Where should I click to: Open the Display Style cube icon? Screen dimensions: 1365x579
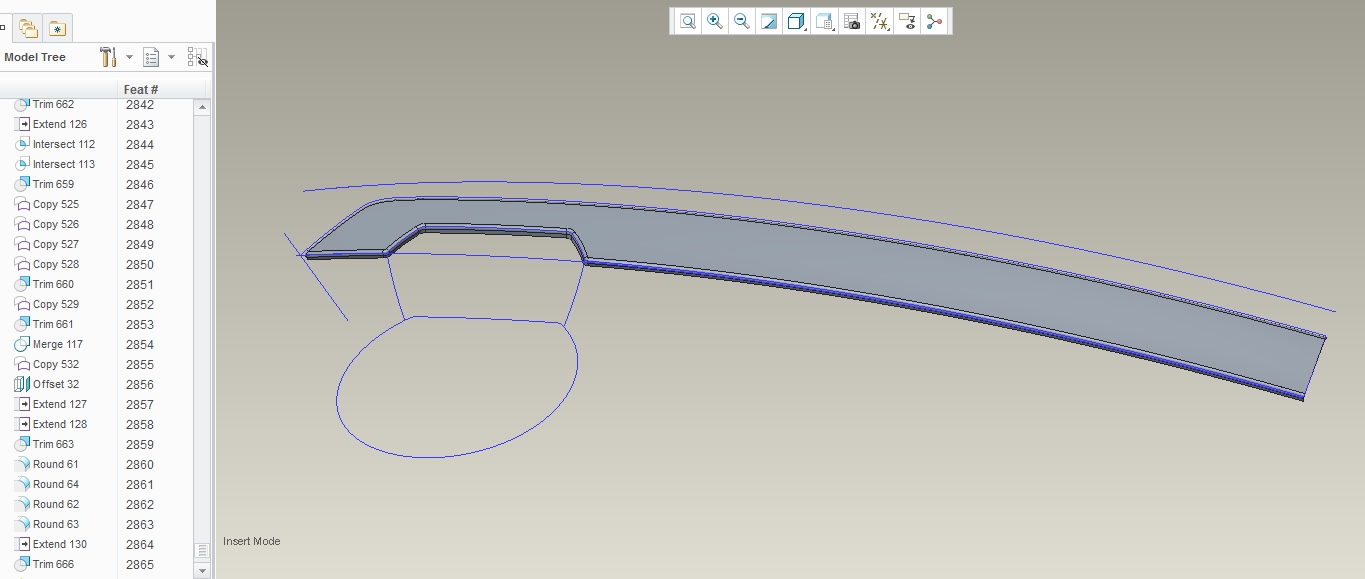coord(796,21)
